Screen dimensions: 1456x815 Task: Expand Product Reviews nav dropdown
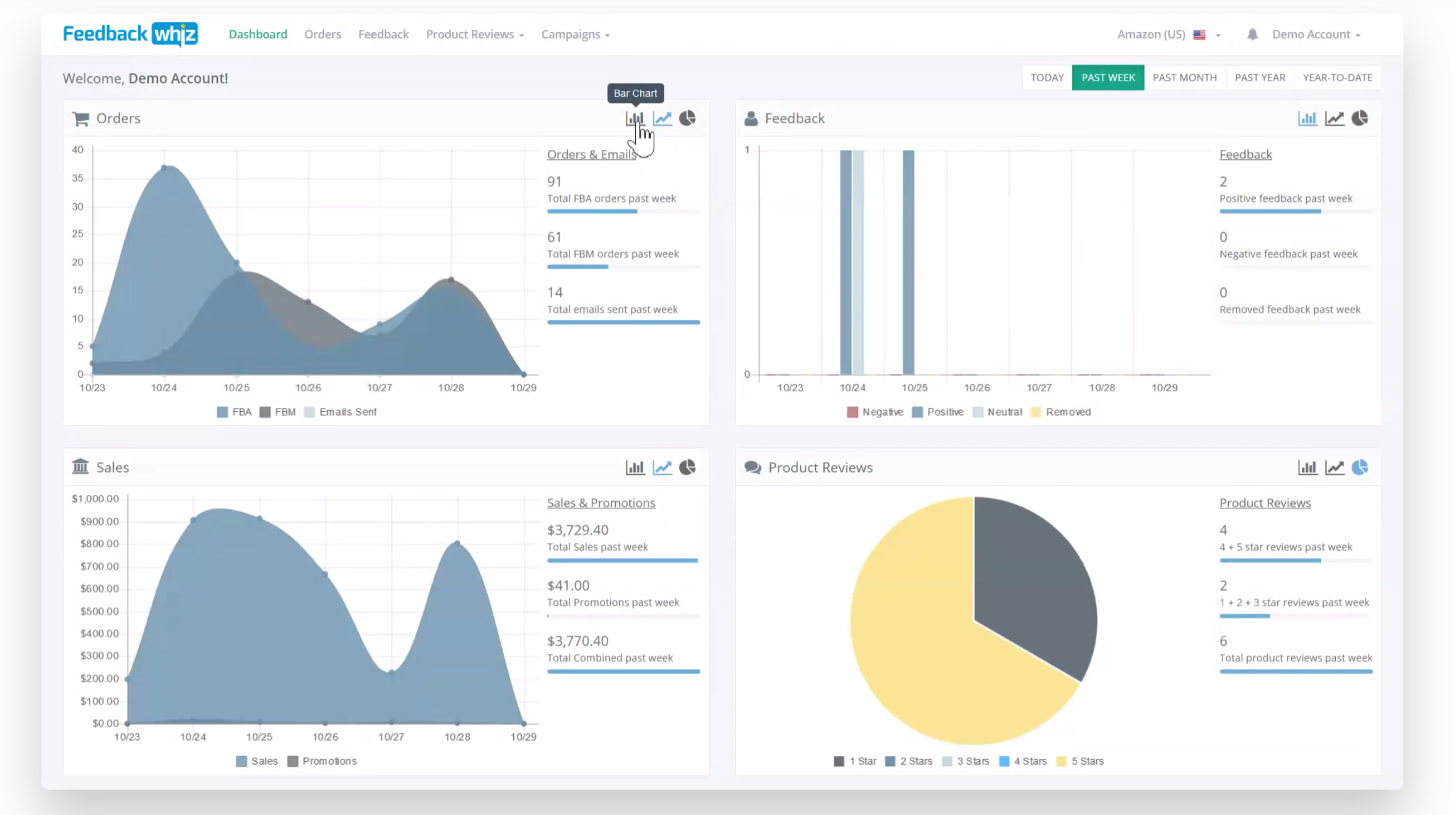pyautogui.click(x=475, y=35)
